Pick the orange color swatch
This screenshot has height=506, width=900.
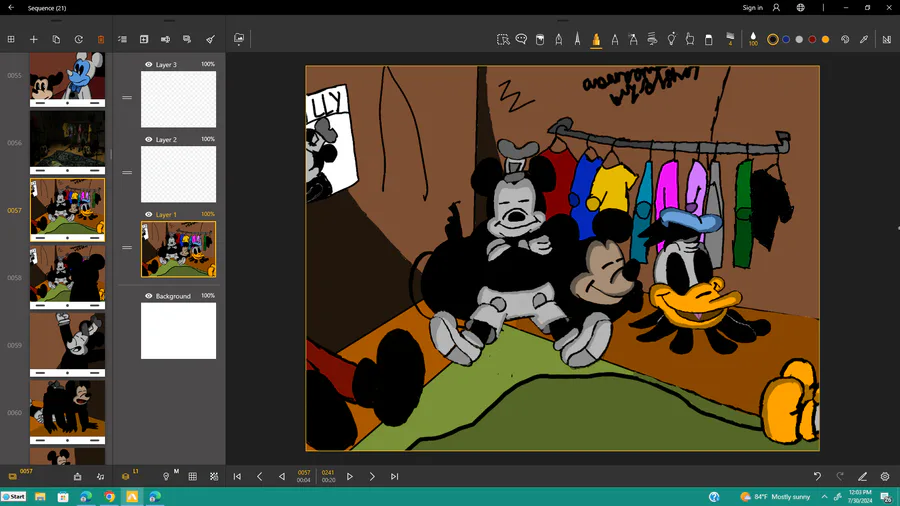tap(825, 40)
